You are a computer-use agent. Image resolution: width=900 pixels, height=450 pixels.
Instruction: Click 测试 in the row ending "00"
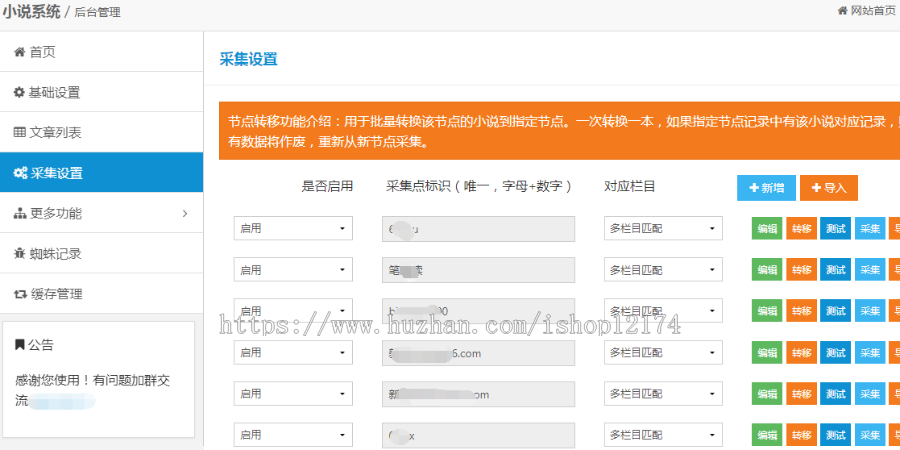click(x=836, y=311)
